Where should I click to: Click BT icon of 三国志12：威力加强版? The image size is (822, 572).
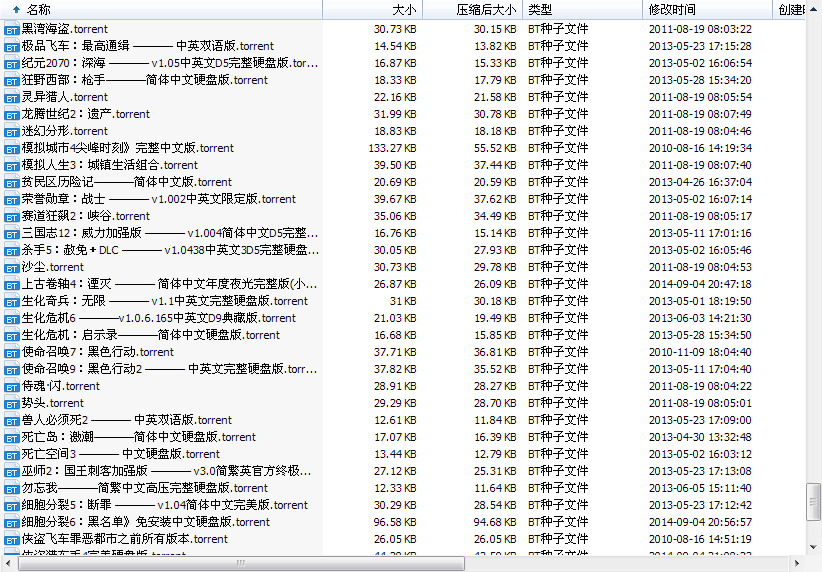point(12,233)
